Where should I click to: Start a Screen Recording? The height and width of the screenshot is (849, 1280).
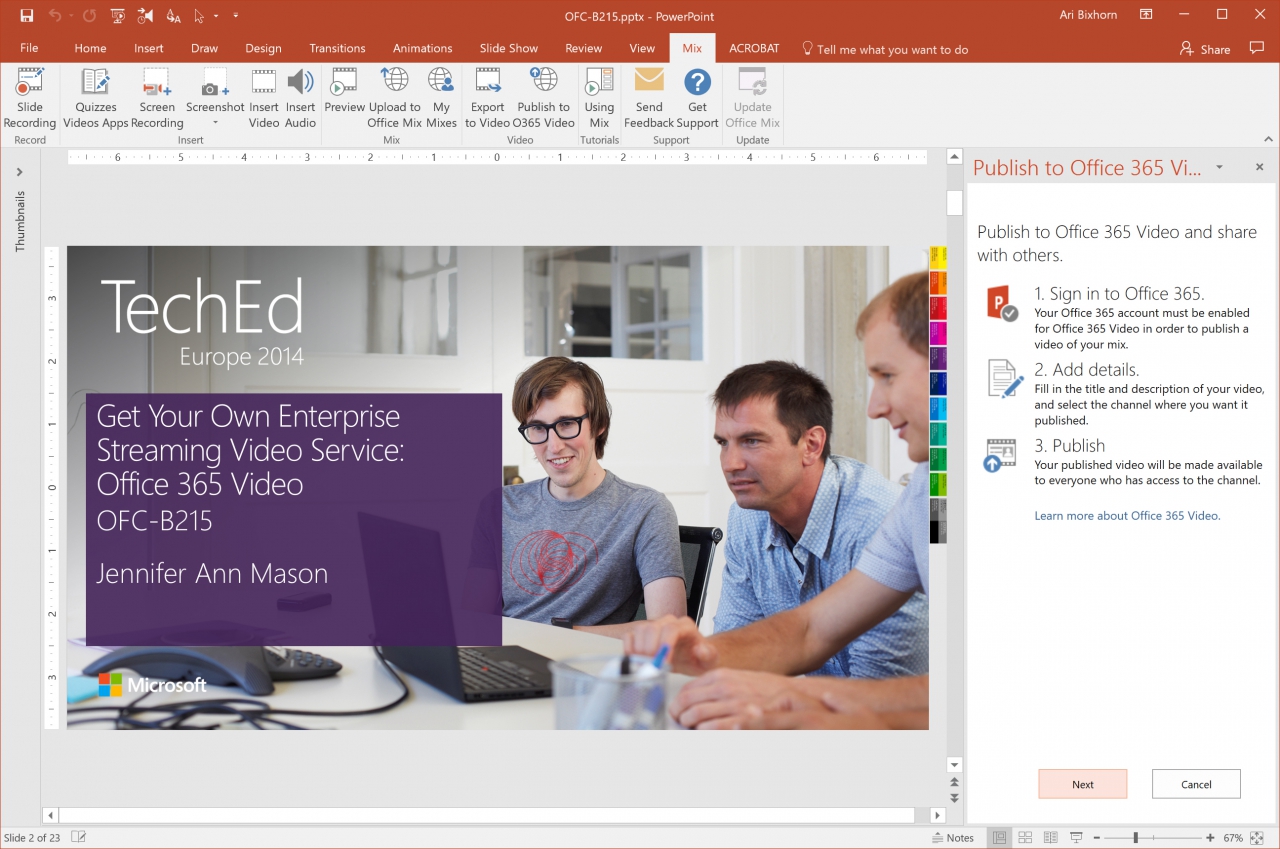[157, 99]
